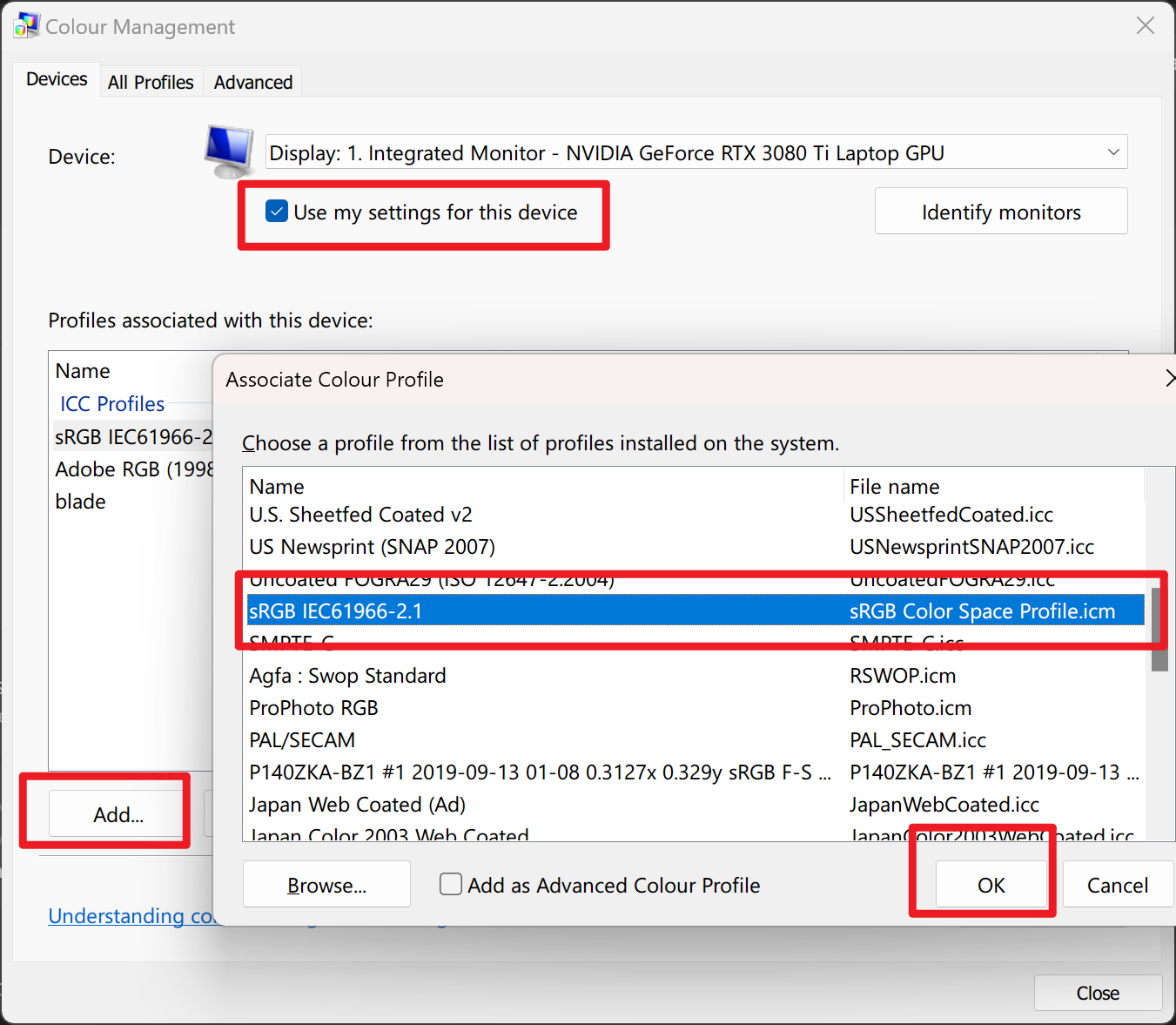The height and width of the screenshot is (1025, 1176).
Task: Click OK to associate the profile
Action: tap(991, 885)
